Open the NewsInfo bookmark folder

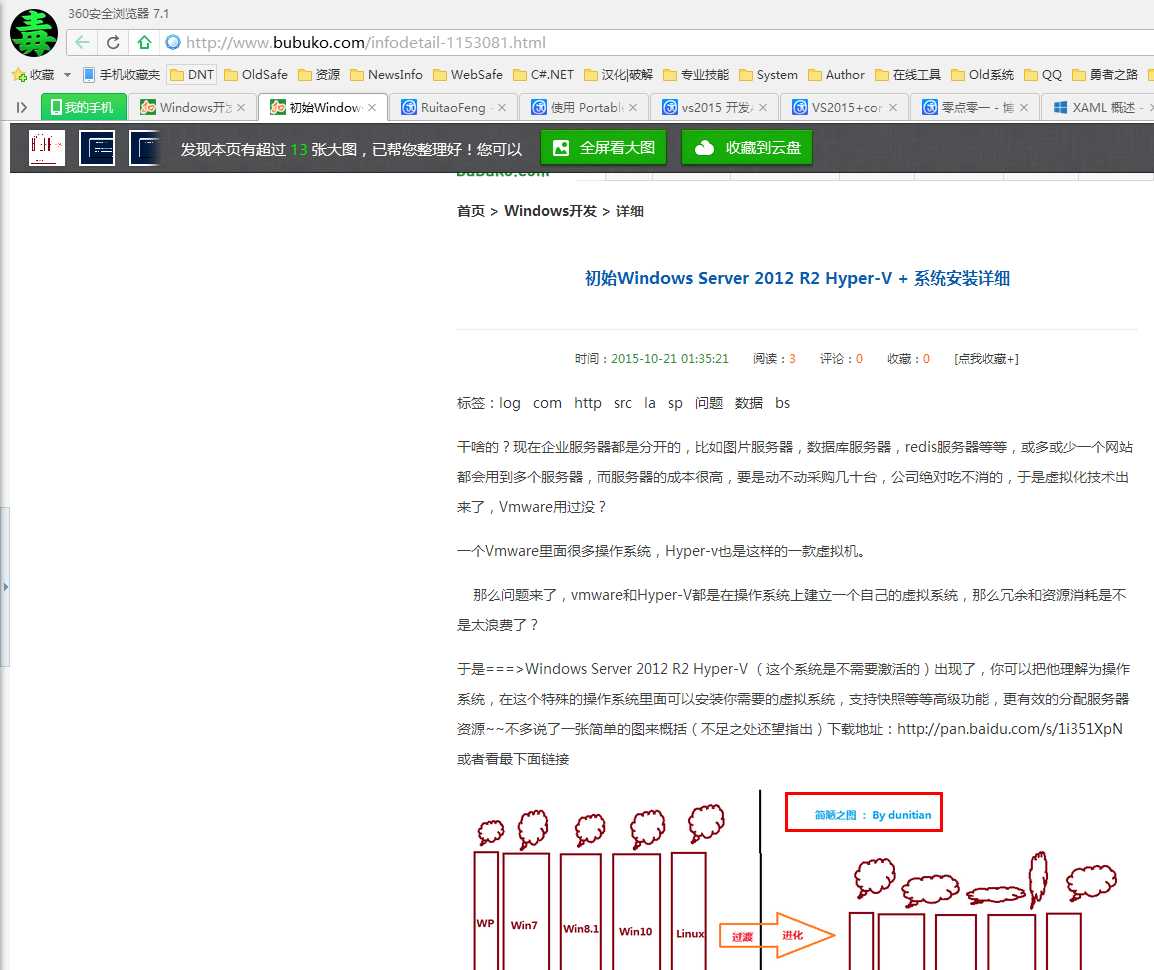386,75
